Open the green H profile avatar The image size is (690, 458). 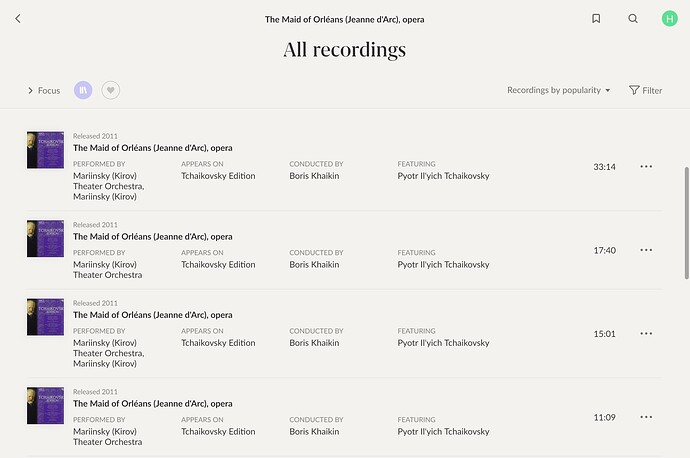click(x=669, y=18)
